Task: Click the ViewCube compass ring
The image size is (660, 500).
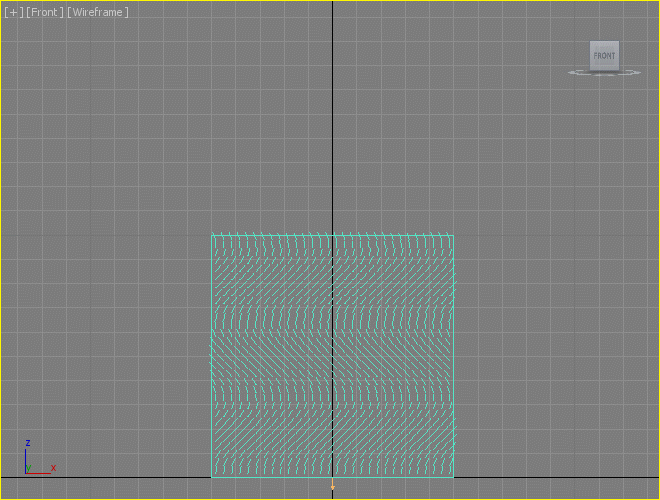Action: [604, 73]
